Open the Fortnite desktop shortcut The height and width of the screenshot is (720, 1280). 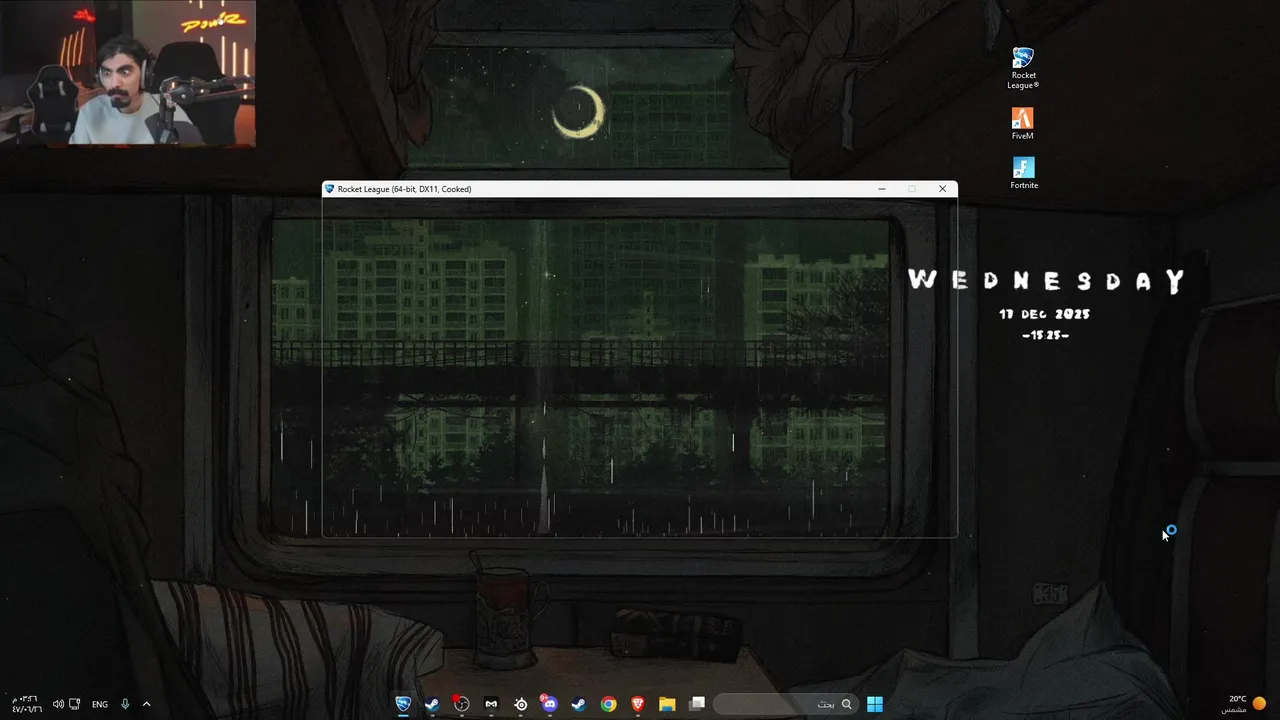pos(1023,173)
